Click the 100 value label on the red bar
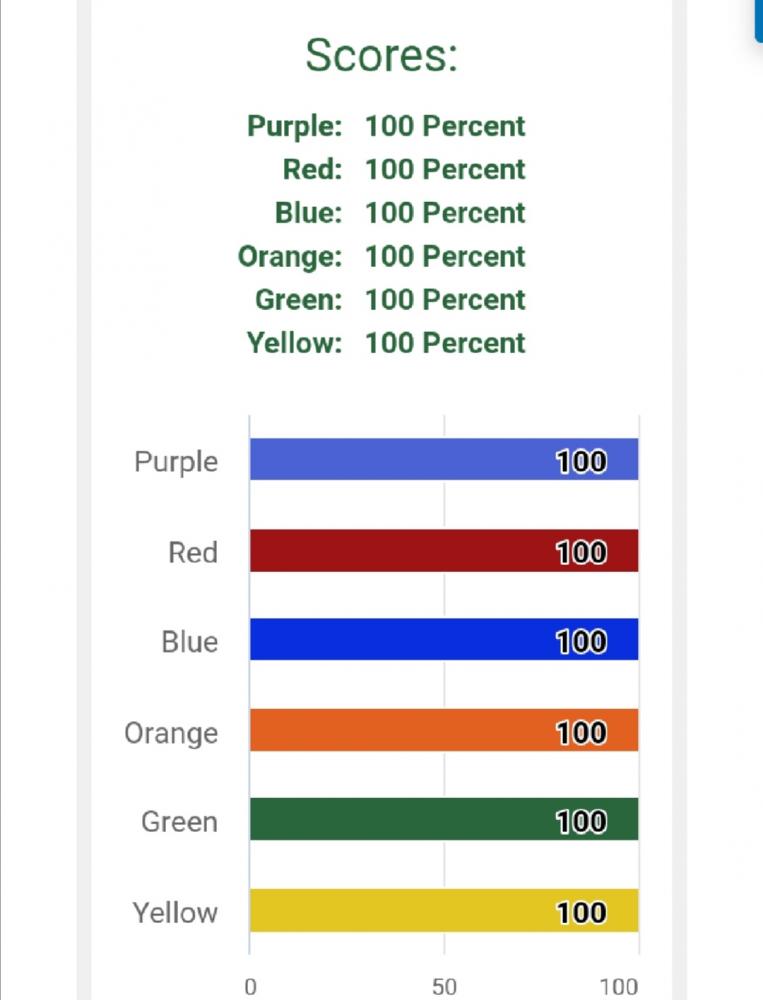Screen dimensions: 763x1000 (x=581, y=552)
